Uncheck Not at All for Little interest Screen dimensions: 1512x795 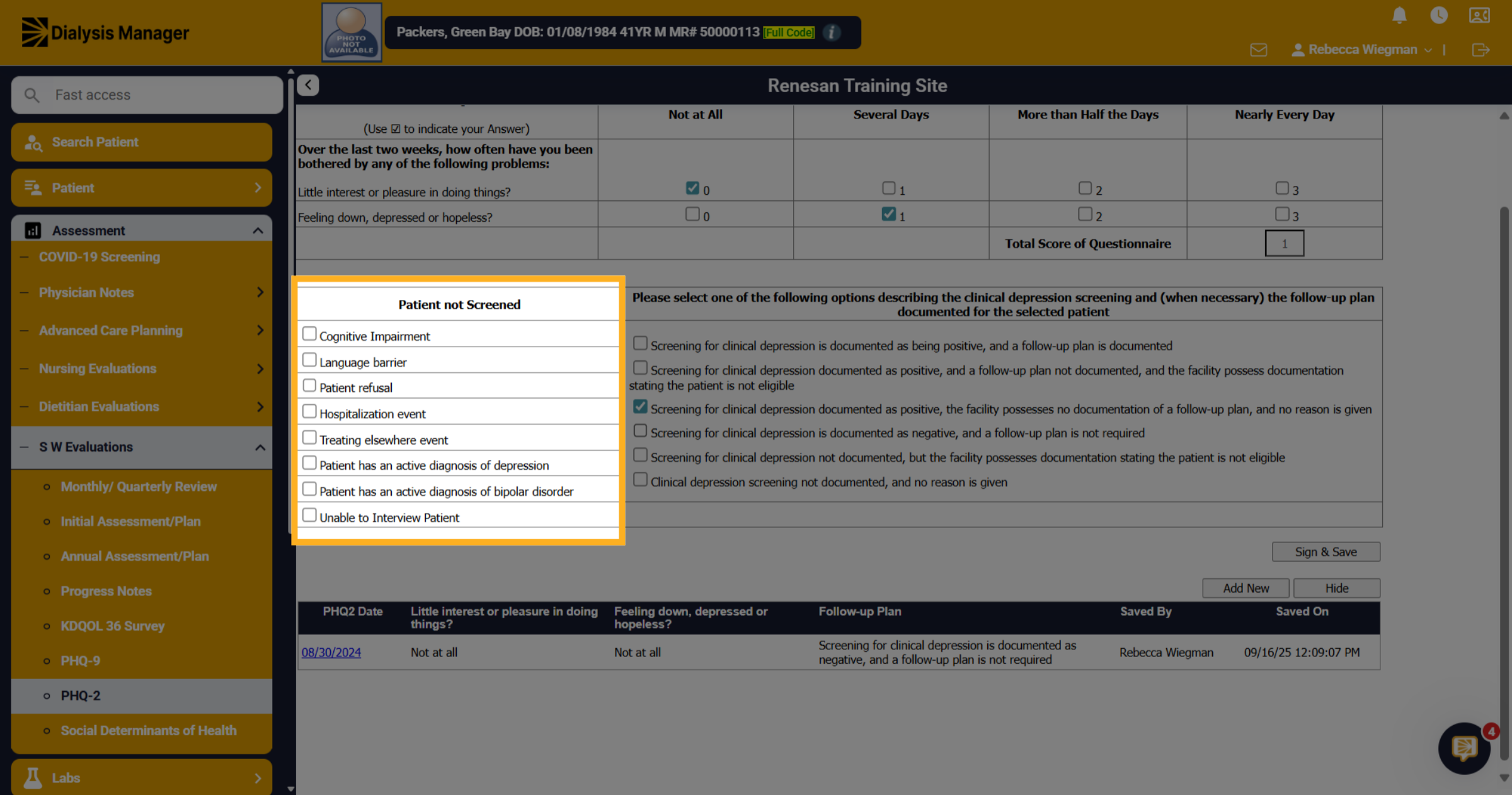(692, 188)
